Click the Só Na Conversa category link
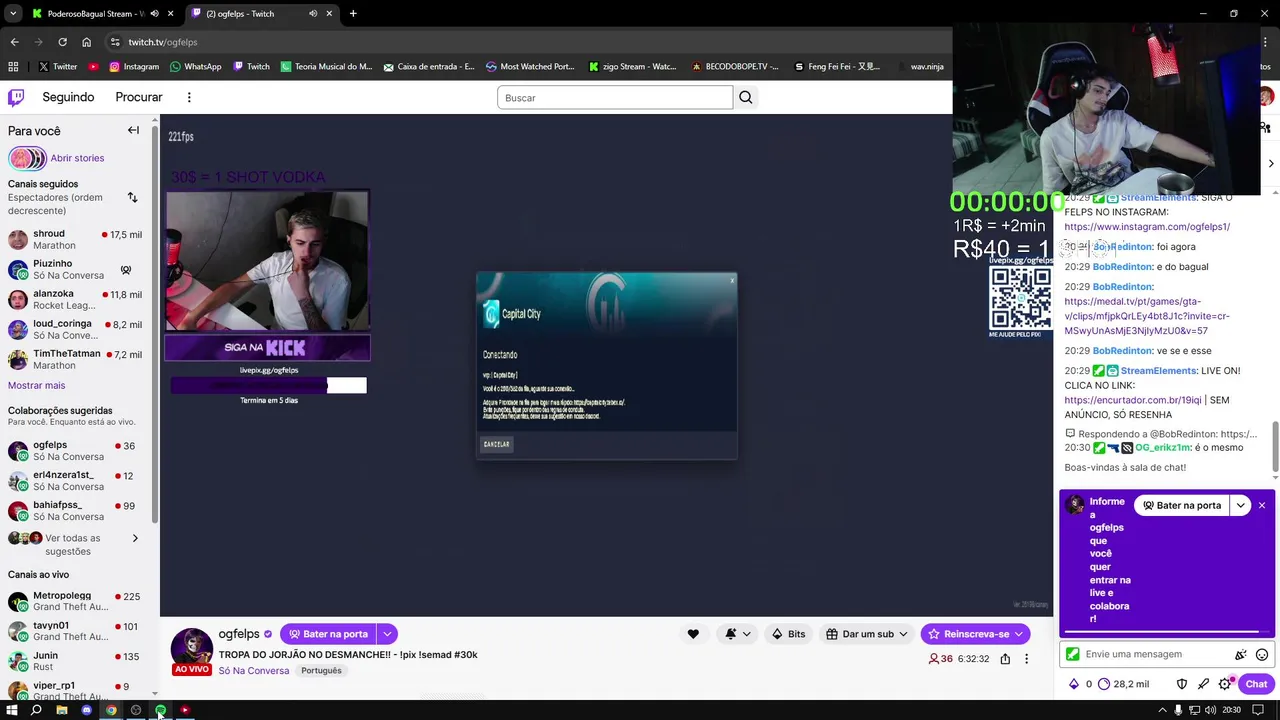The width and height of the screenshot is (1280, 720). click(x=254, y=671)
